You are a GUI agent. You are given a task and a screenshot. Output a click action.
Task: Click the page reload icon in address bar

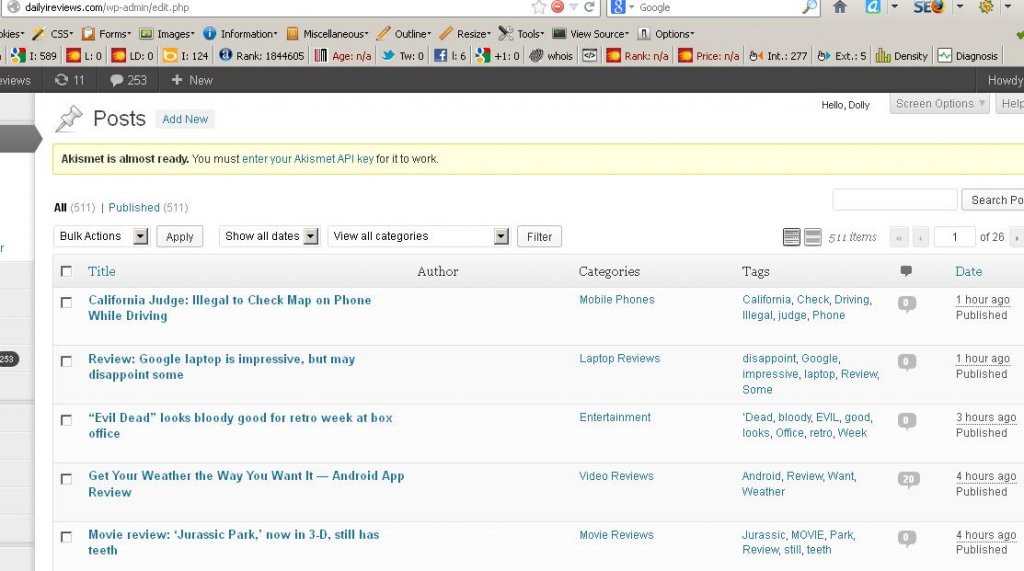pyautogui.click(x=589, y=7)
